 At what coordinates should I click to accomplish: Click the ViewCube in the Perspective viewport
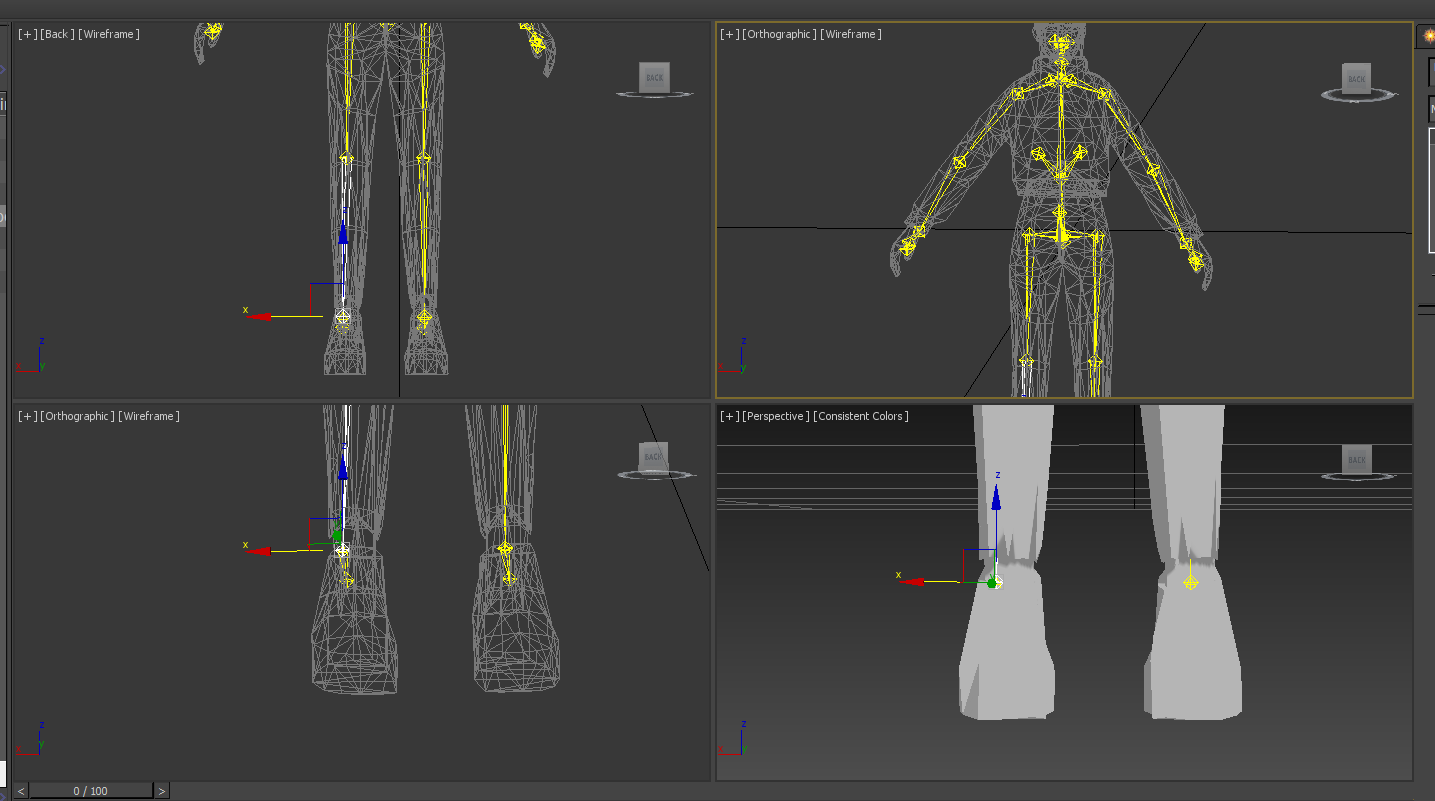(1356, 460)
